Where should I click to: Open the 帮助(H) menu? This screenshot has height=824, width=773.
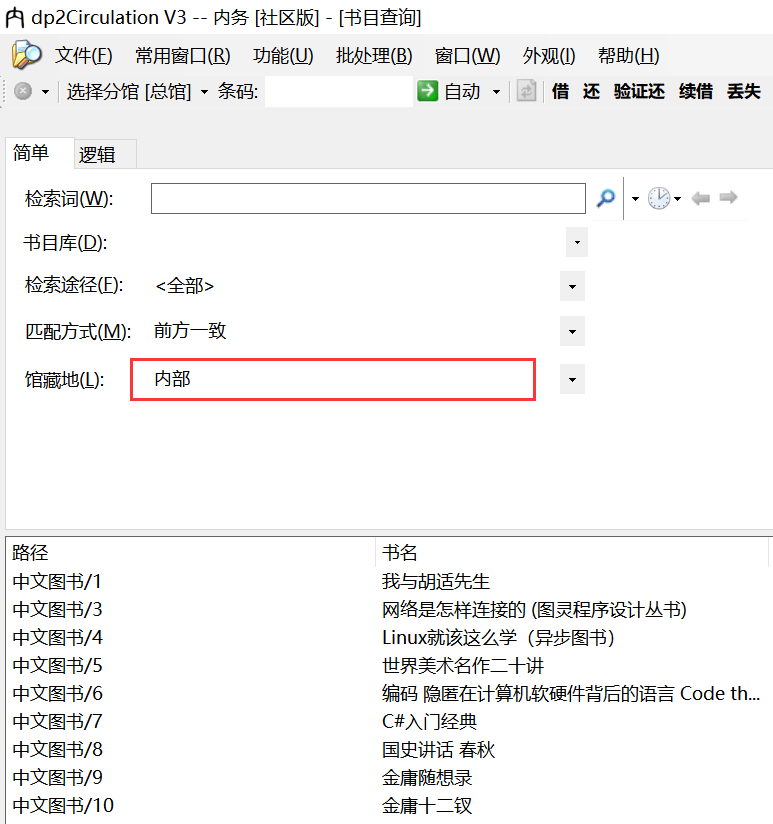(x=628, y=55)
